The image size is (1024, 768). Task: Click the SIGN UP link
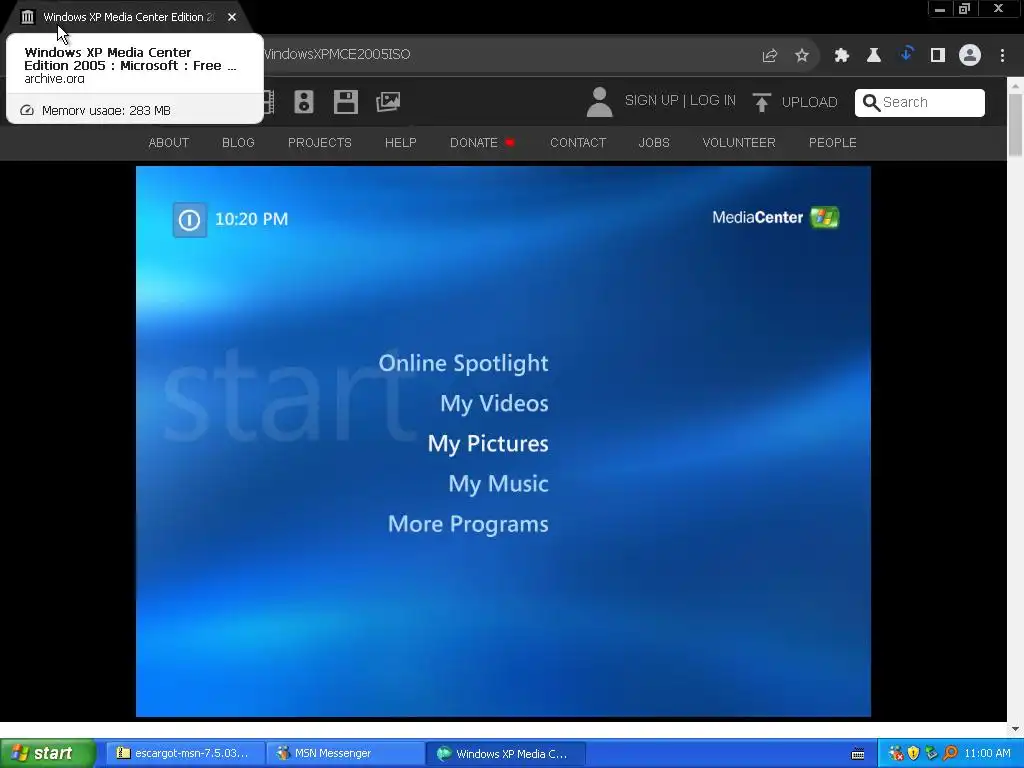tap(651, 101)
